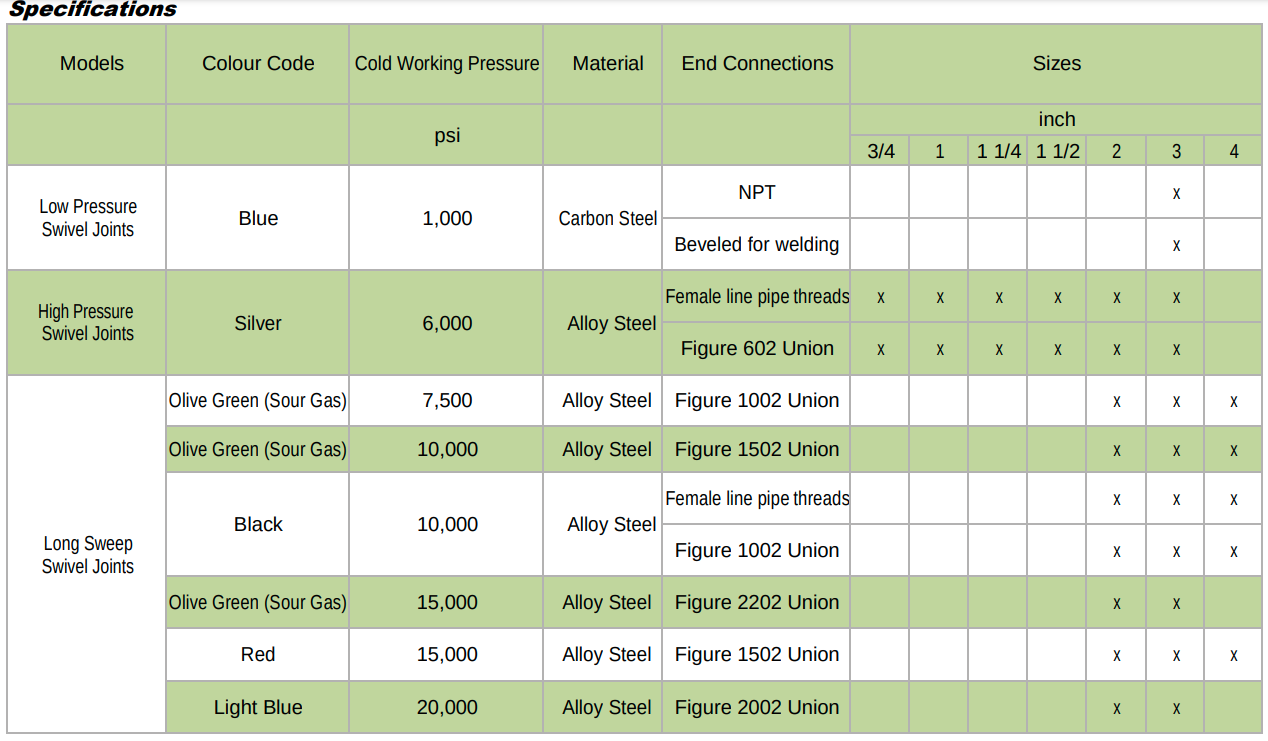Click the End Connections header
This screenshot has width=1268, height=741.
pyautogui.click(x=757, y=63)
